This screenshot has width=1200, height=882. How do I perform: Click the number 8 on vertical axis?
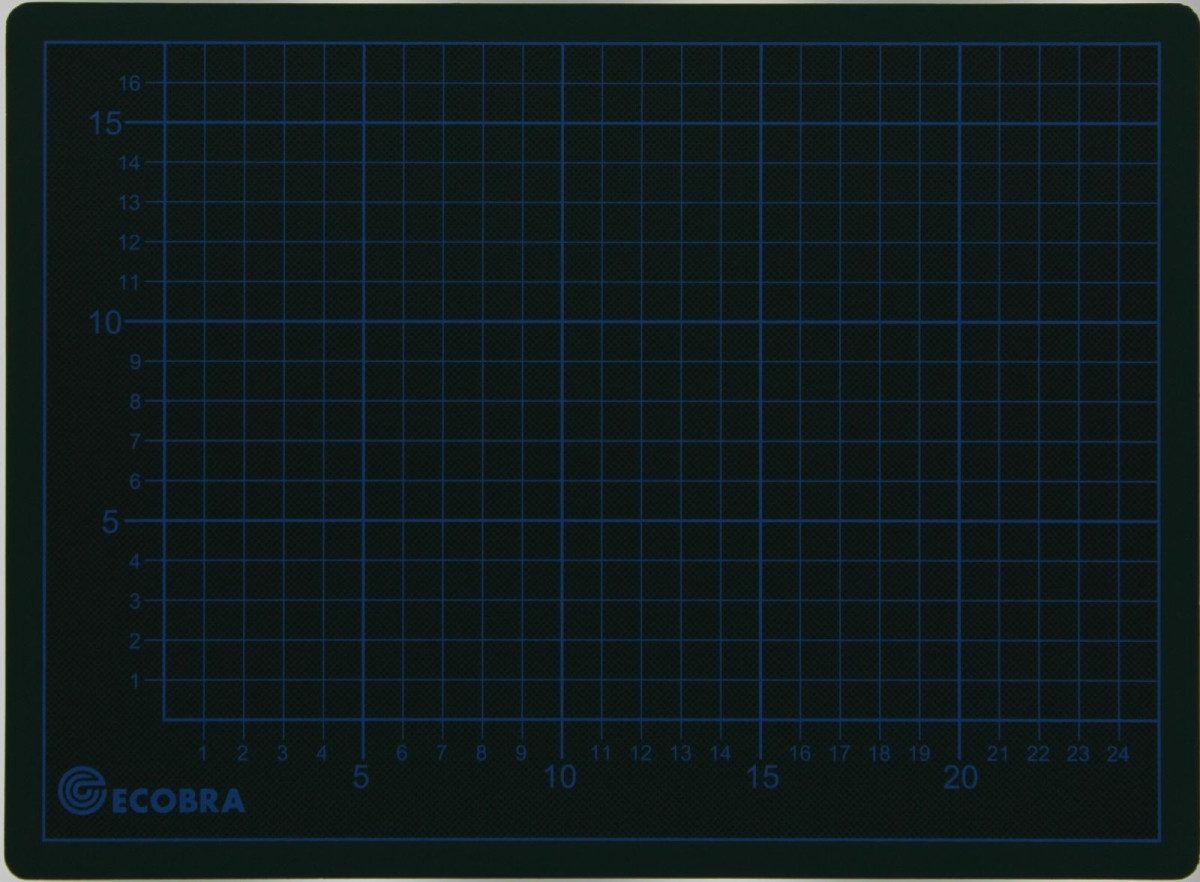point(133,401)
